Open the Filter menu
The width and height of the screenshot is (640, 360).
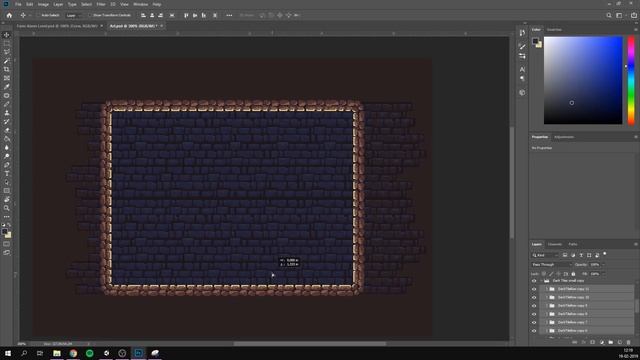click(x=101, y=4)
